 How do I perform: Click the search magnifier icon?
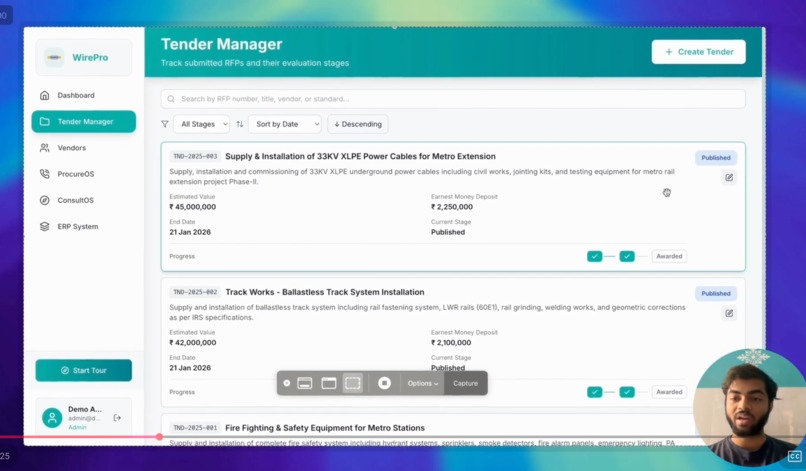pyautogui.click(x=171, y=99)
